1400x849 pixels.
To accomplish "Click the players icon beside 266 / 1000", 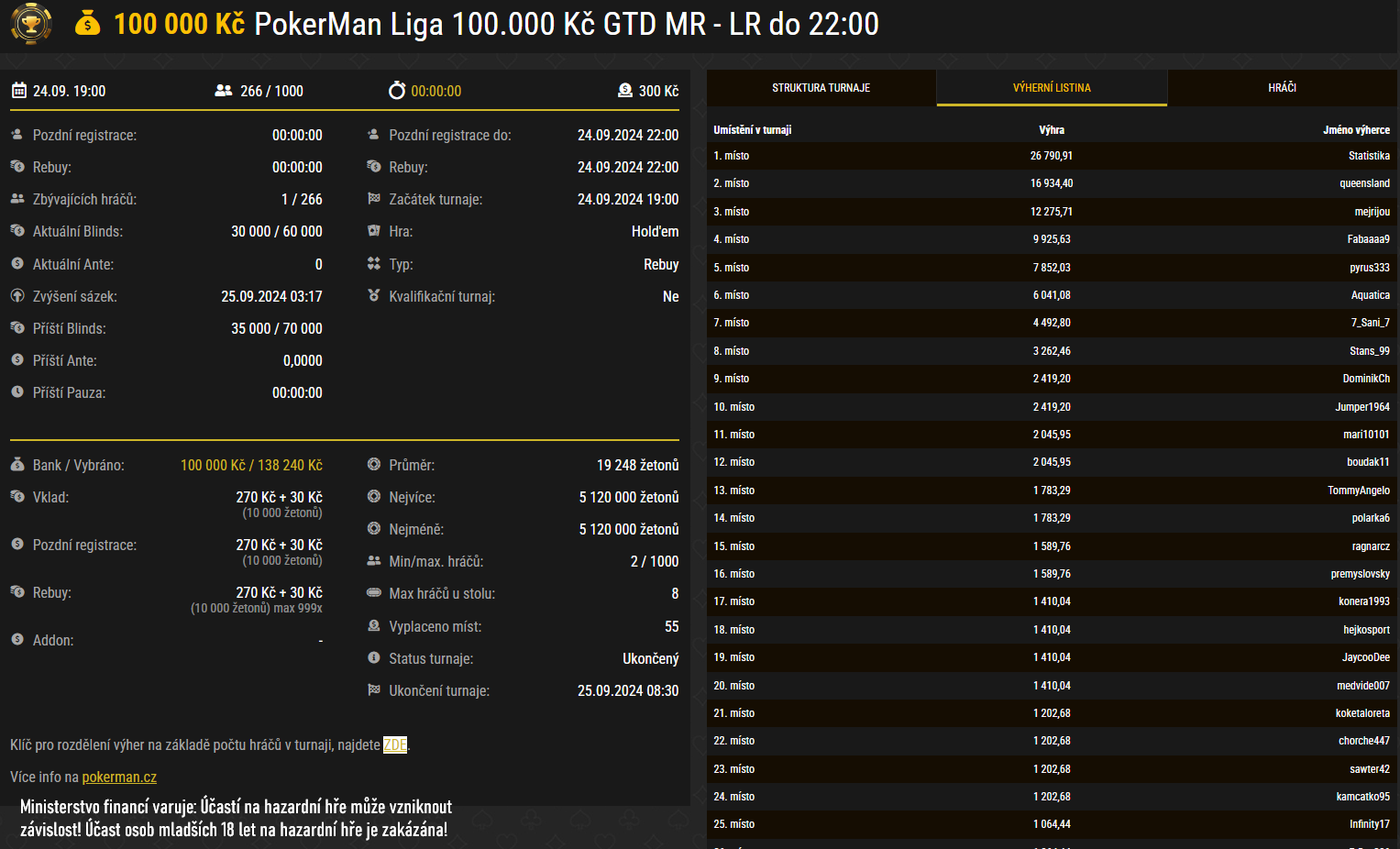I will point(223,91).
